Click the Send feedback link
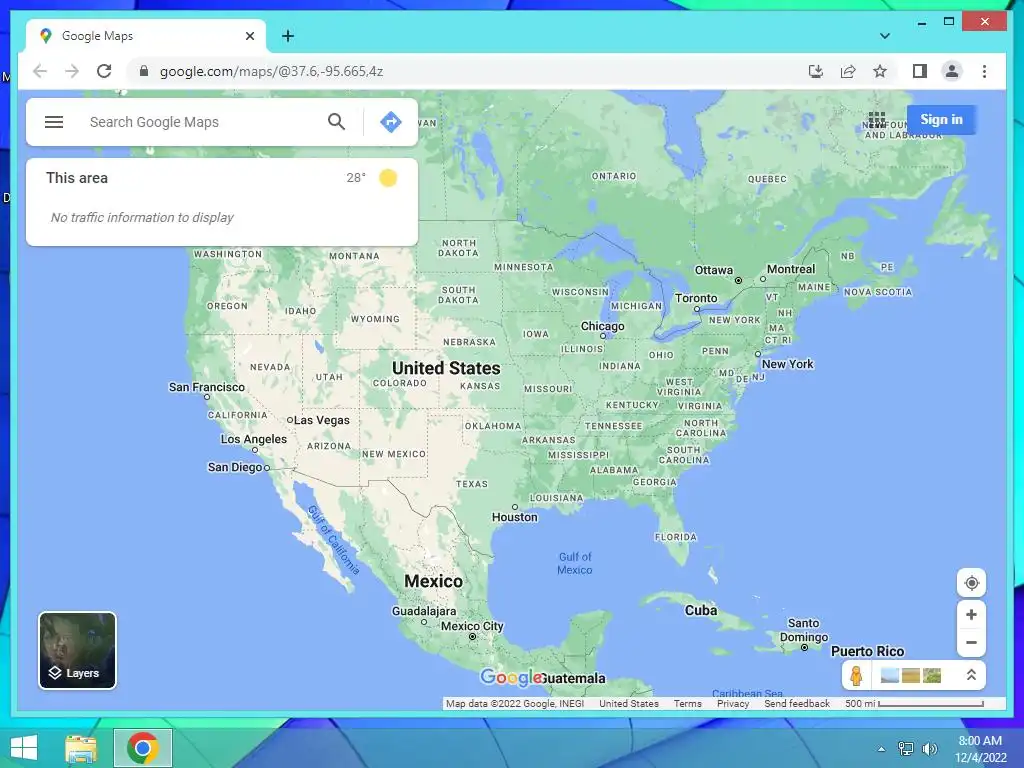The width and height of the screenshot is (1024, 768). click(x=797, y=703)
